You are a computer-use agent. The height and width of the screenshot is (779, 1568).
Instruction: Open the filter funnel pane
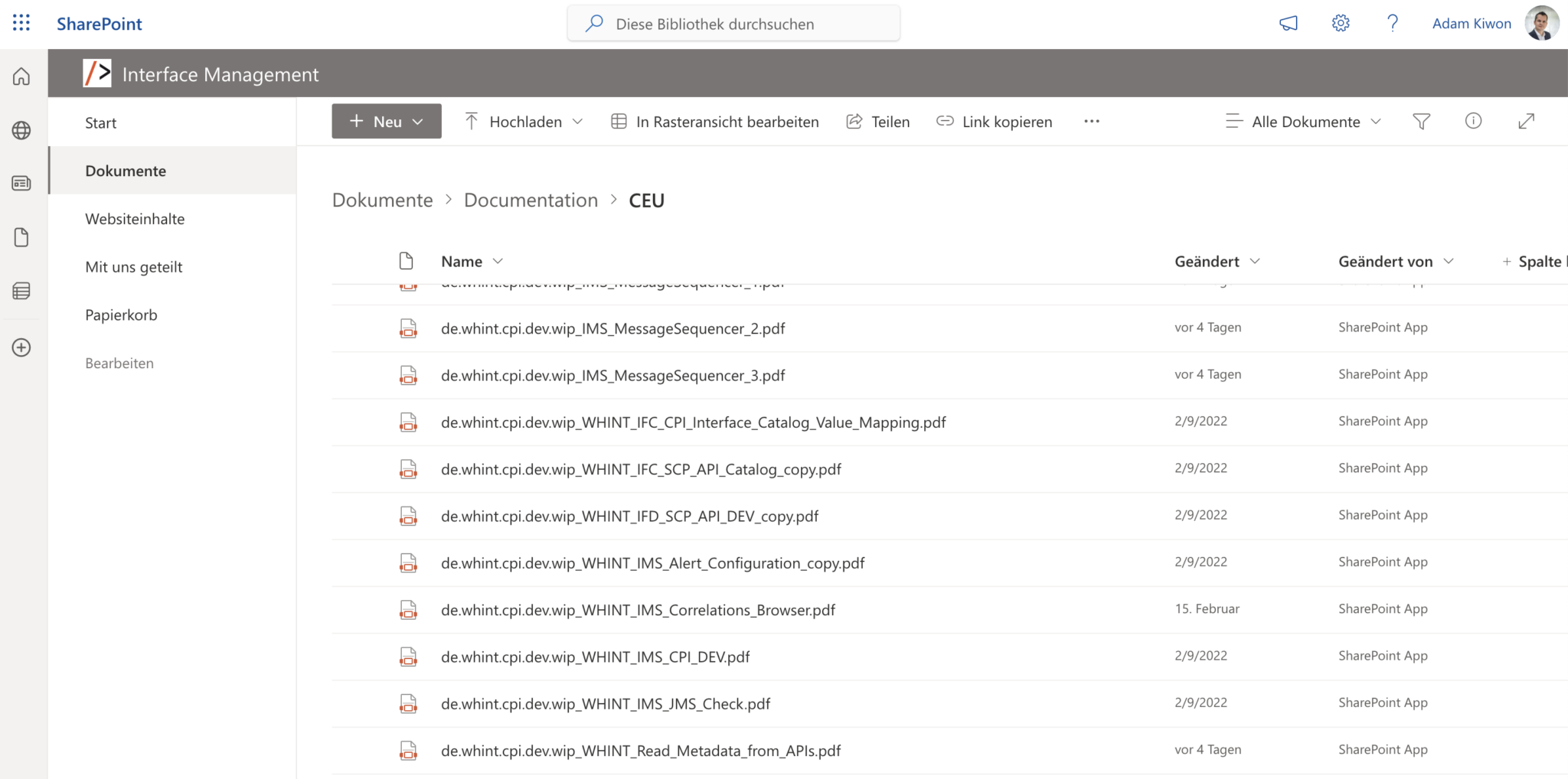[1421, 122]
